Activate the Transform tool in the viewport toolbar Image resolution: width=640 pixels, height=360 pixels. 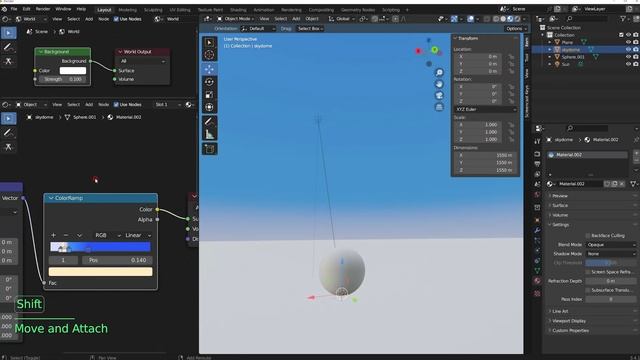209,107
